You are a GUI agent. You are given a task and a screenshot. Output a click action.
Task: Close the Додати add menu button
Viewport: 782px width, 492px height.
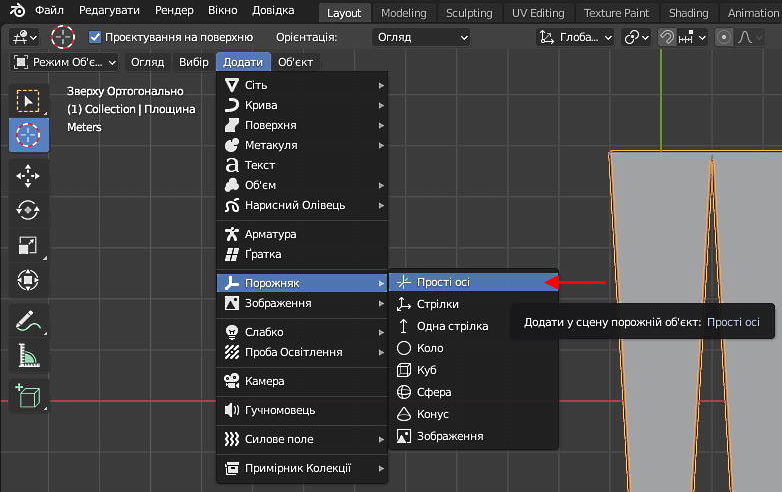(x=243, y=62)
